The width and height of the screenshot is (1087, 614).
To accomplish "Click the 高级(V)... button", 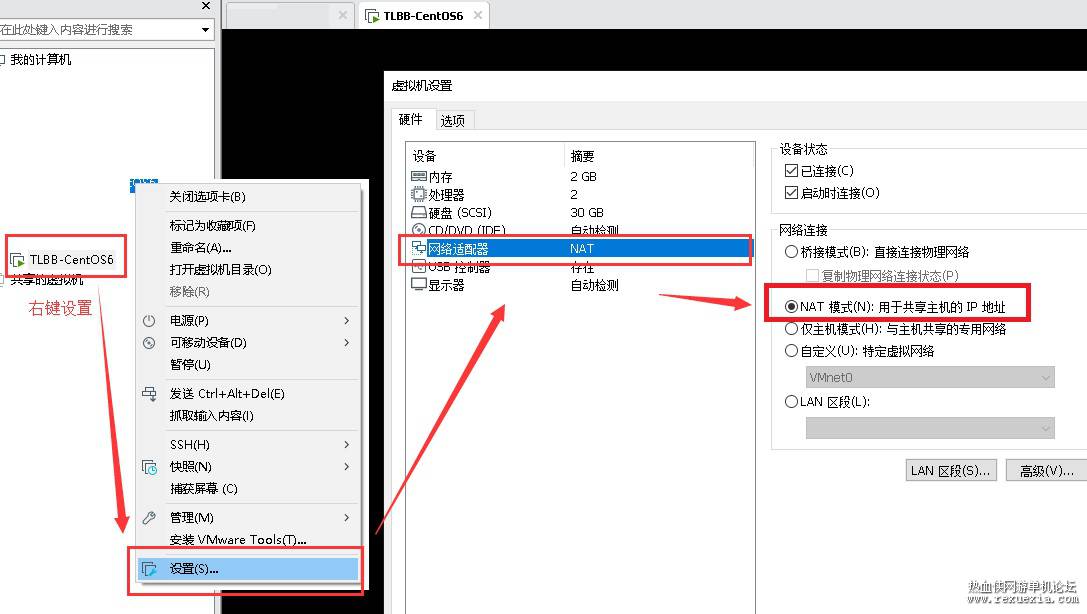I will point(1047,471).
